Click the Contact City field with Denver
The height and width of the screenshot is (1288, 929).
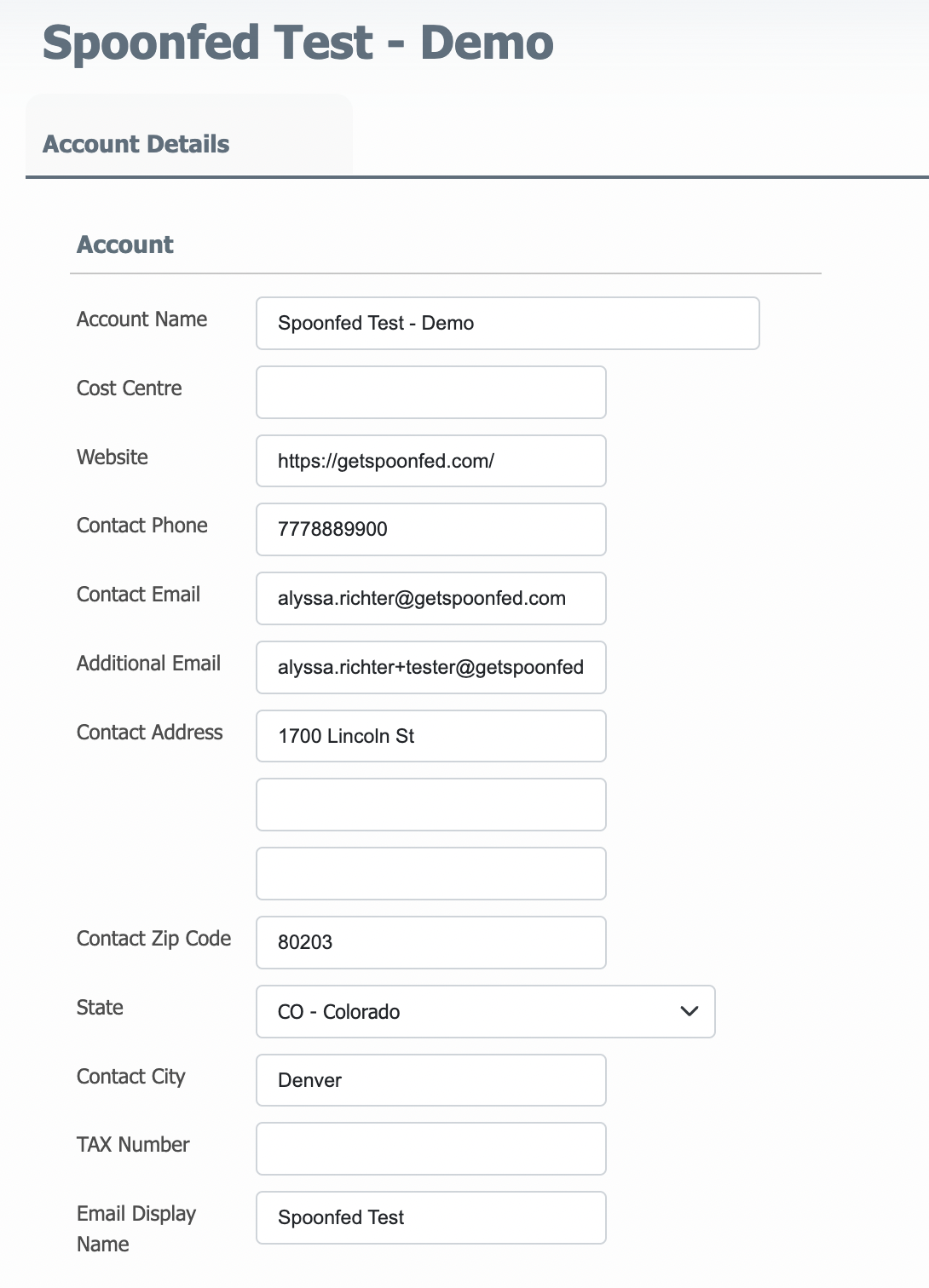(x=431, y=1080)
